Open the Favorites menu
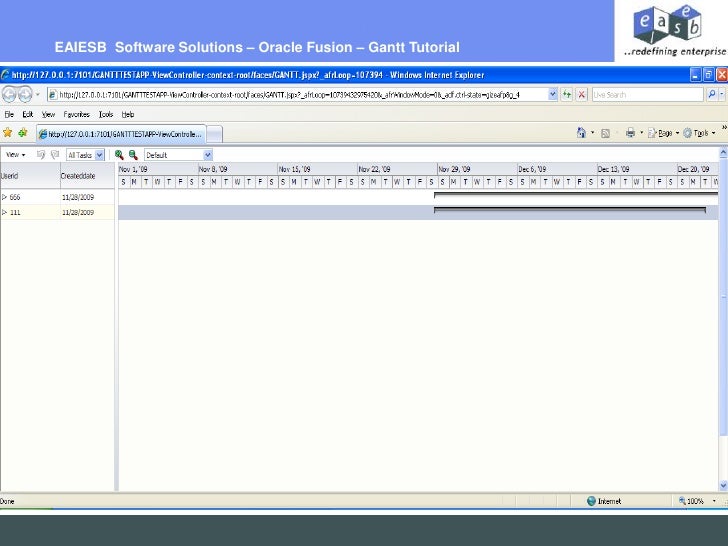 76,114
